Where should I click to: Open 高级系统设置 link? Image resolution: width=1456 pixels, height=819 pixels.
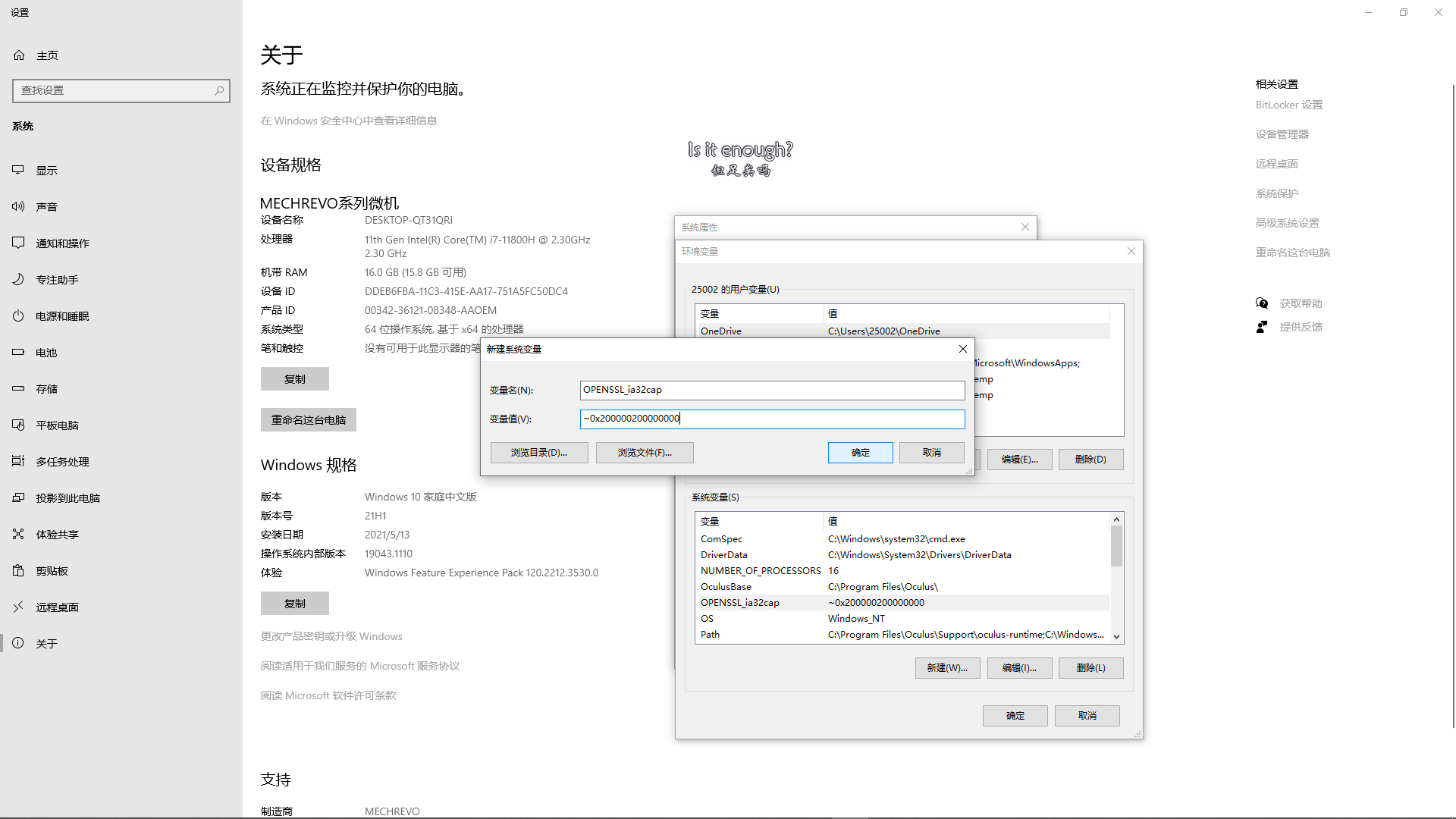1288,223
